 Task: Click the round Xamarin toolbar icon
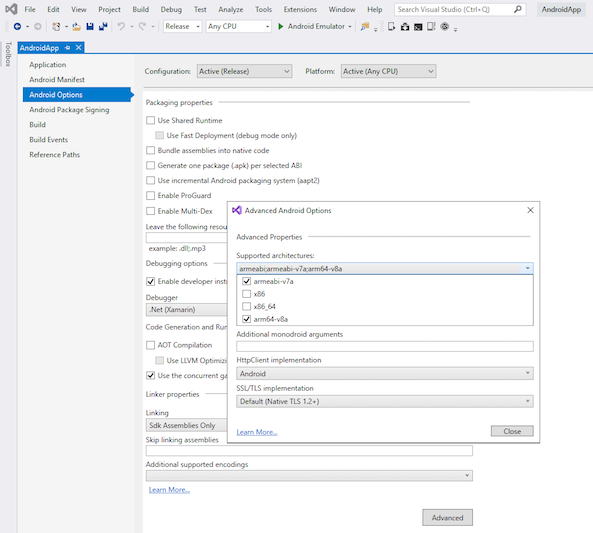click(445, 26)
